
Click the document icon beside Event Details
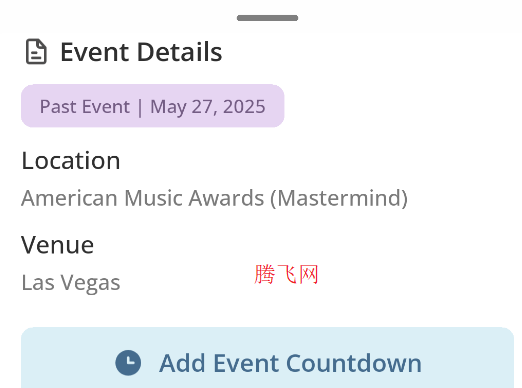(36, 52)
